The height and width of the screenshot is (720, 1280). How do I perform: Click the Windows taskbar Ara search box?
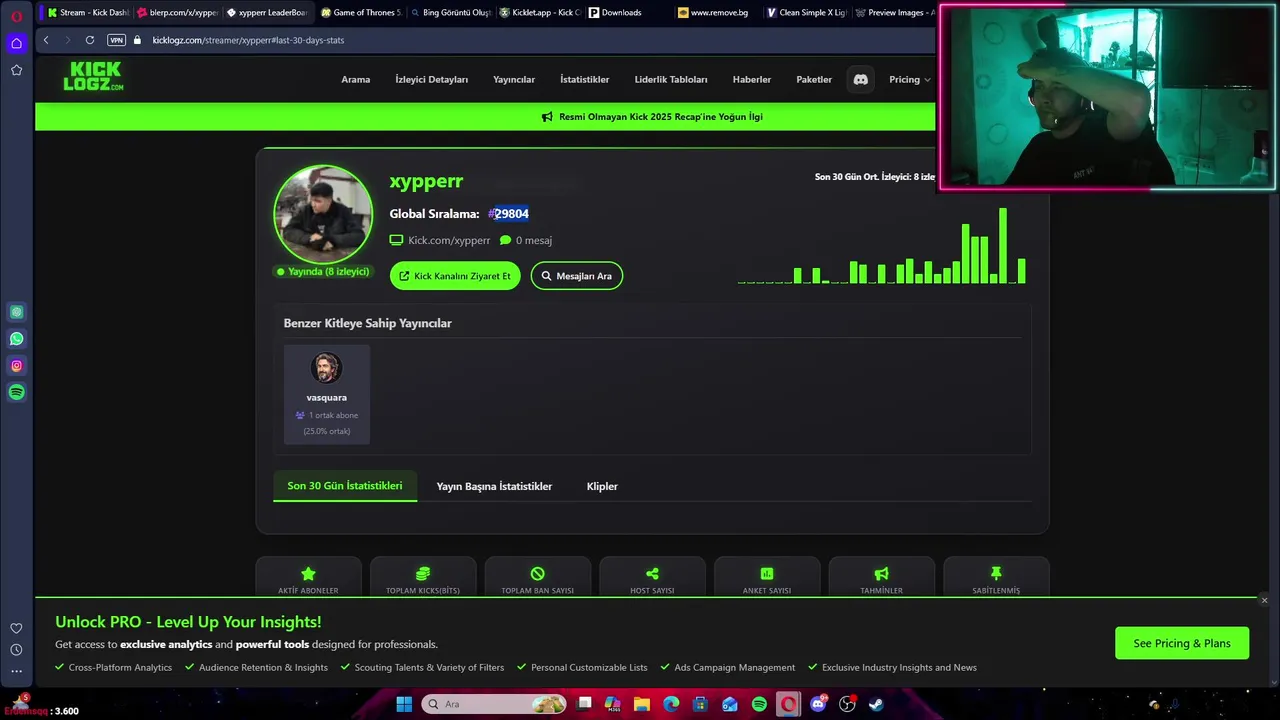[494, 704]
